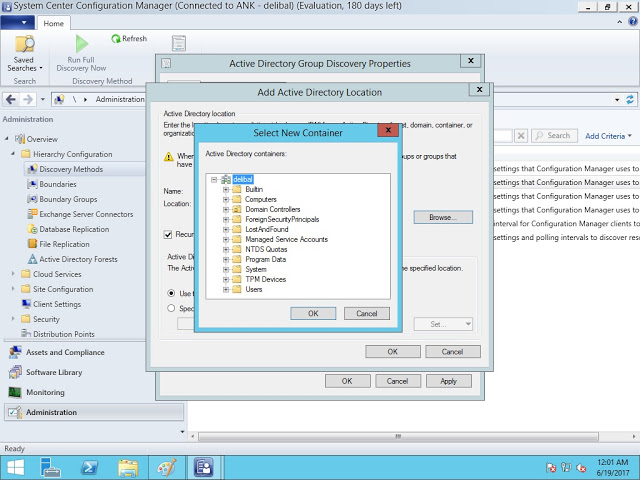Toggle the Recursive search checkbox
This screenshot has height=480, width=640.
(168, 234)
